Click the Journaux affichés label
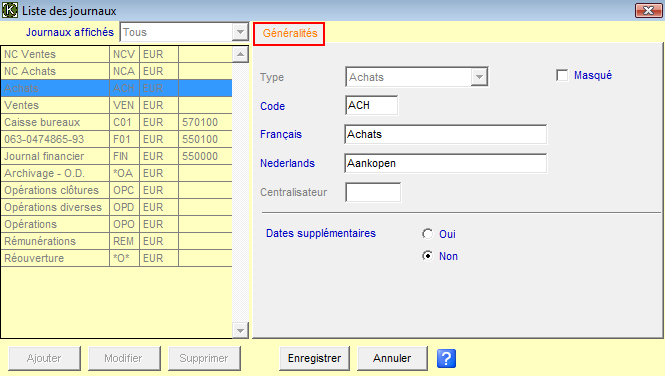The width and height of the screenshot is (665, 376). coord(70,32)
